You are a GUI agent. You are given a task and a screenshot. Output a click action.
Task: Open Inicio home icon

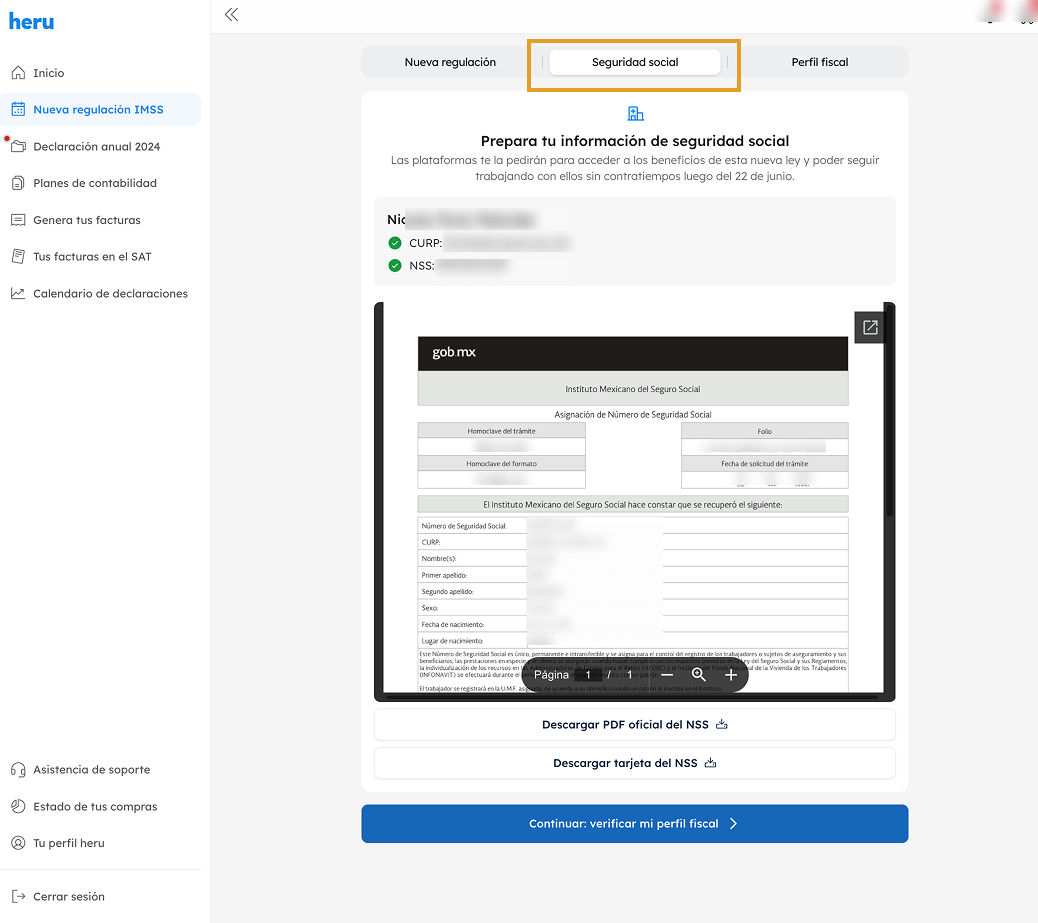click(19, 73)
